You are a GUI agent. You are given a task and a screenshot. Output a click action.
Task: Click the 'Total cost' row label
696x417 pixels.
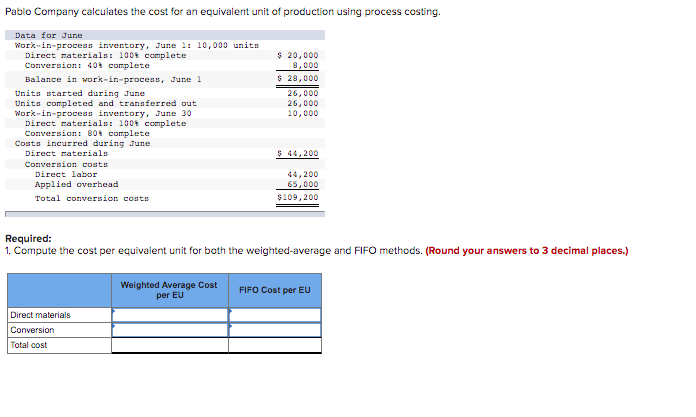click(x=29, y=345)
